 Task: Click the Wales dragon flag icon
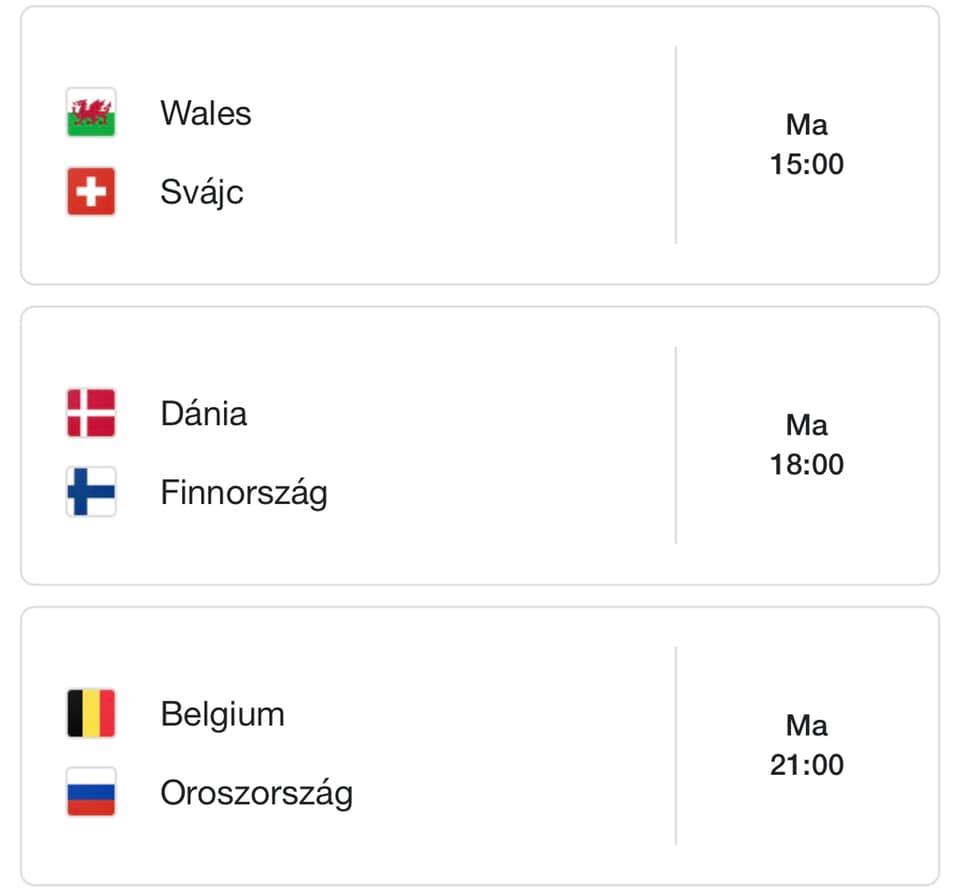(91, 113)
